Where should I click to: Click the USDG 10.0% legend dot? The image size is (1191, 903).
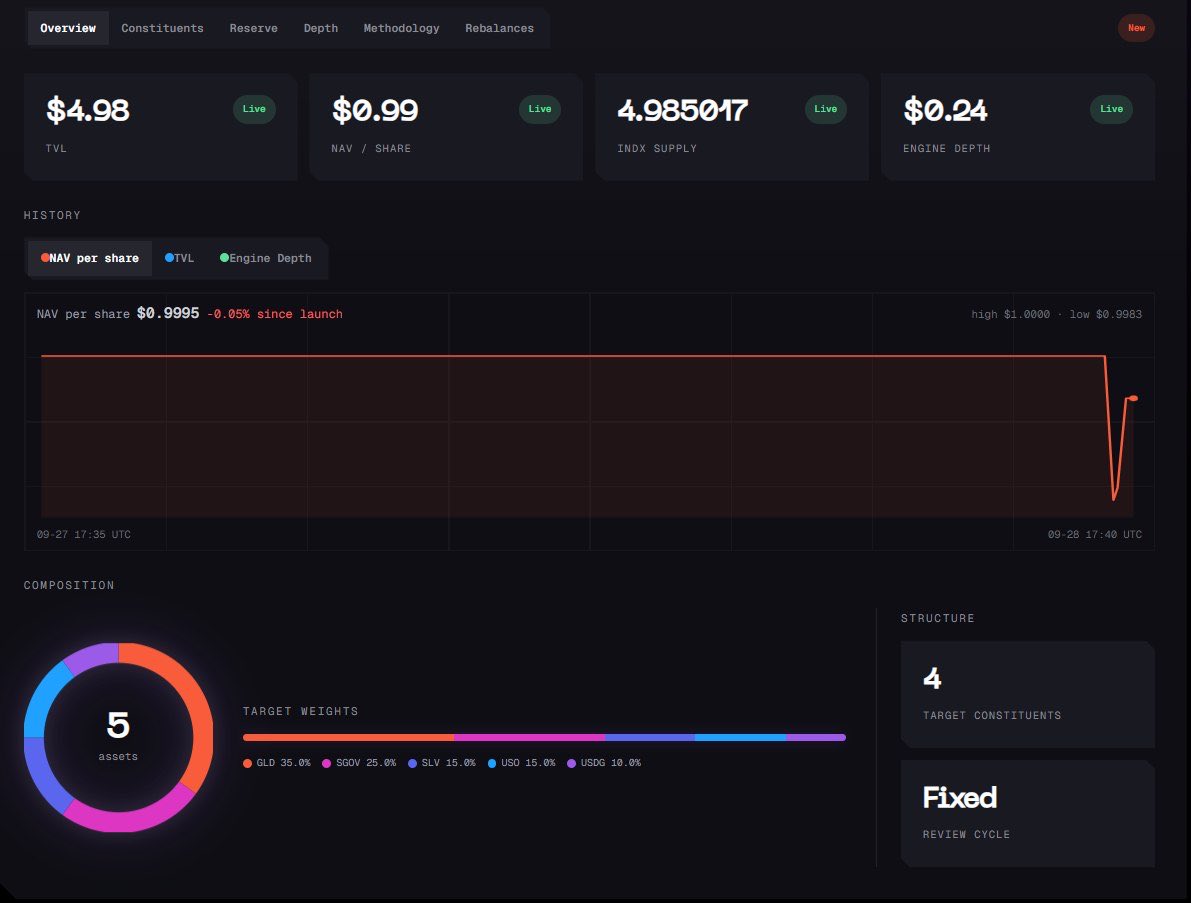571,763
